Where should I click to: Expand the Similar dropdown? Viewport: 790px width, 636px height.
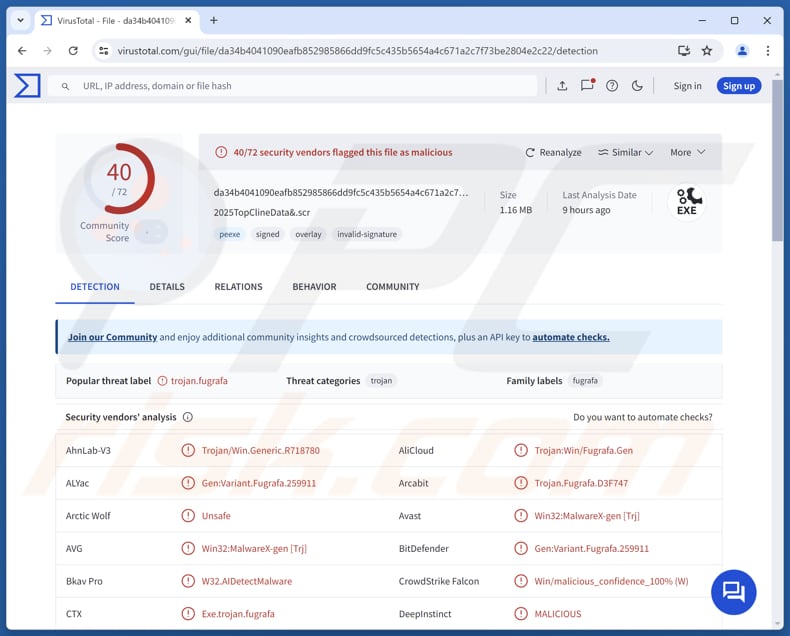625,153
